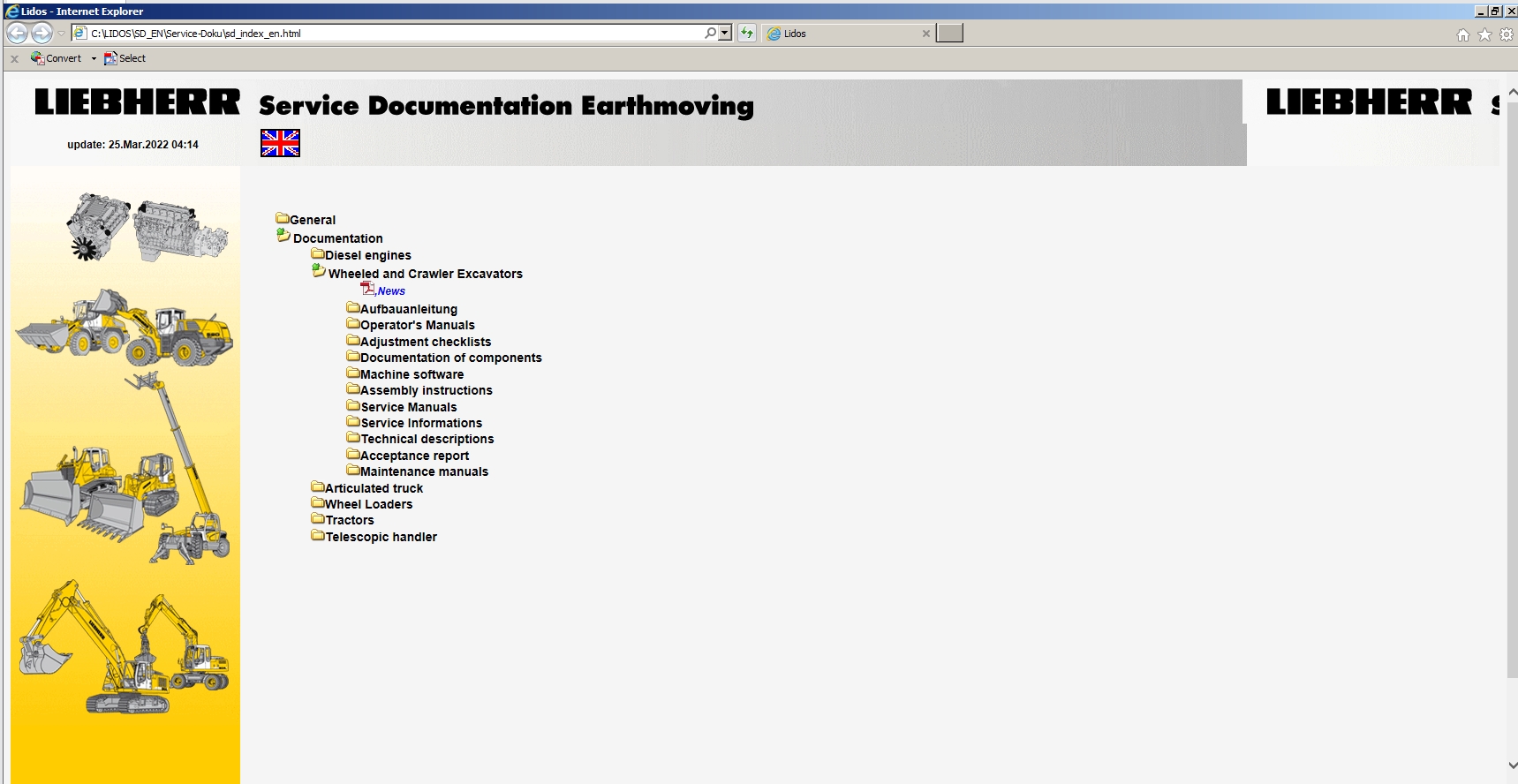Open Documentation of components folder icon

pos(353,356)
